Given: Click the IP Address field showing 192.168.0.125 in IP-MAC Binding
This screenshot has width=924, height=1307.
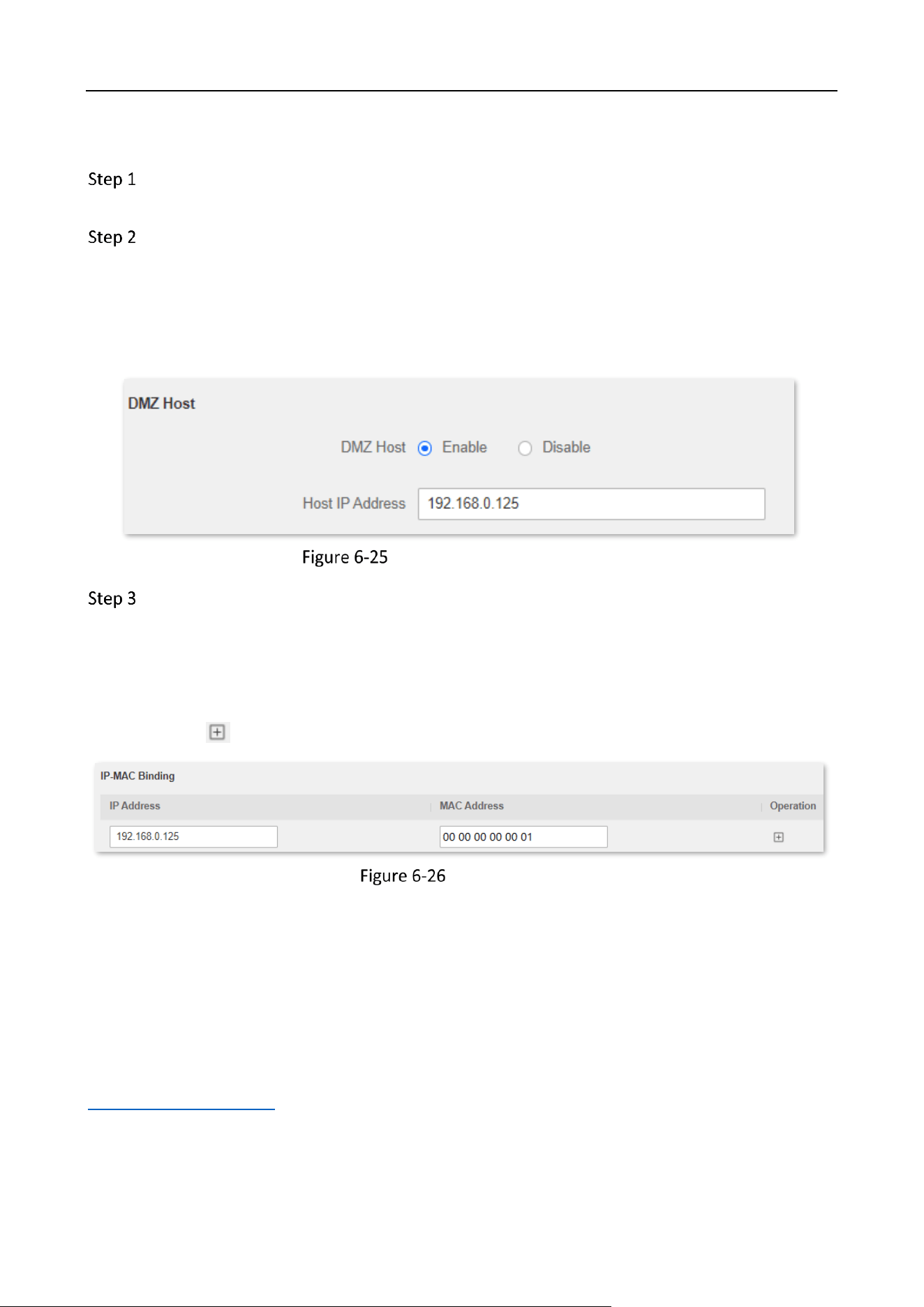Looking at the screenshot, I should pos(193,836).
